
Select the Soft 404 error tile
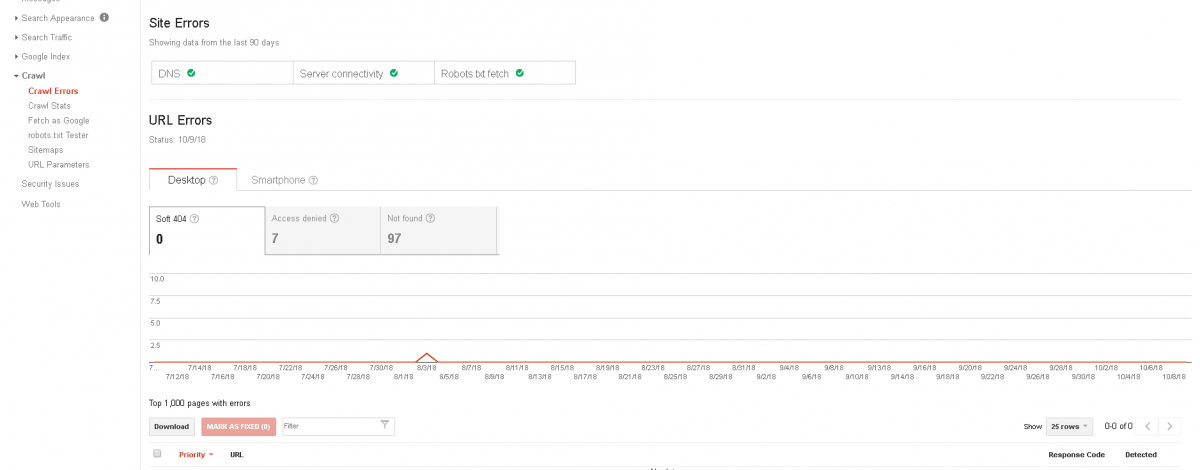[x=207, y=230]
